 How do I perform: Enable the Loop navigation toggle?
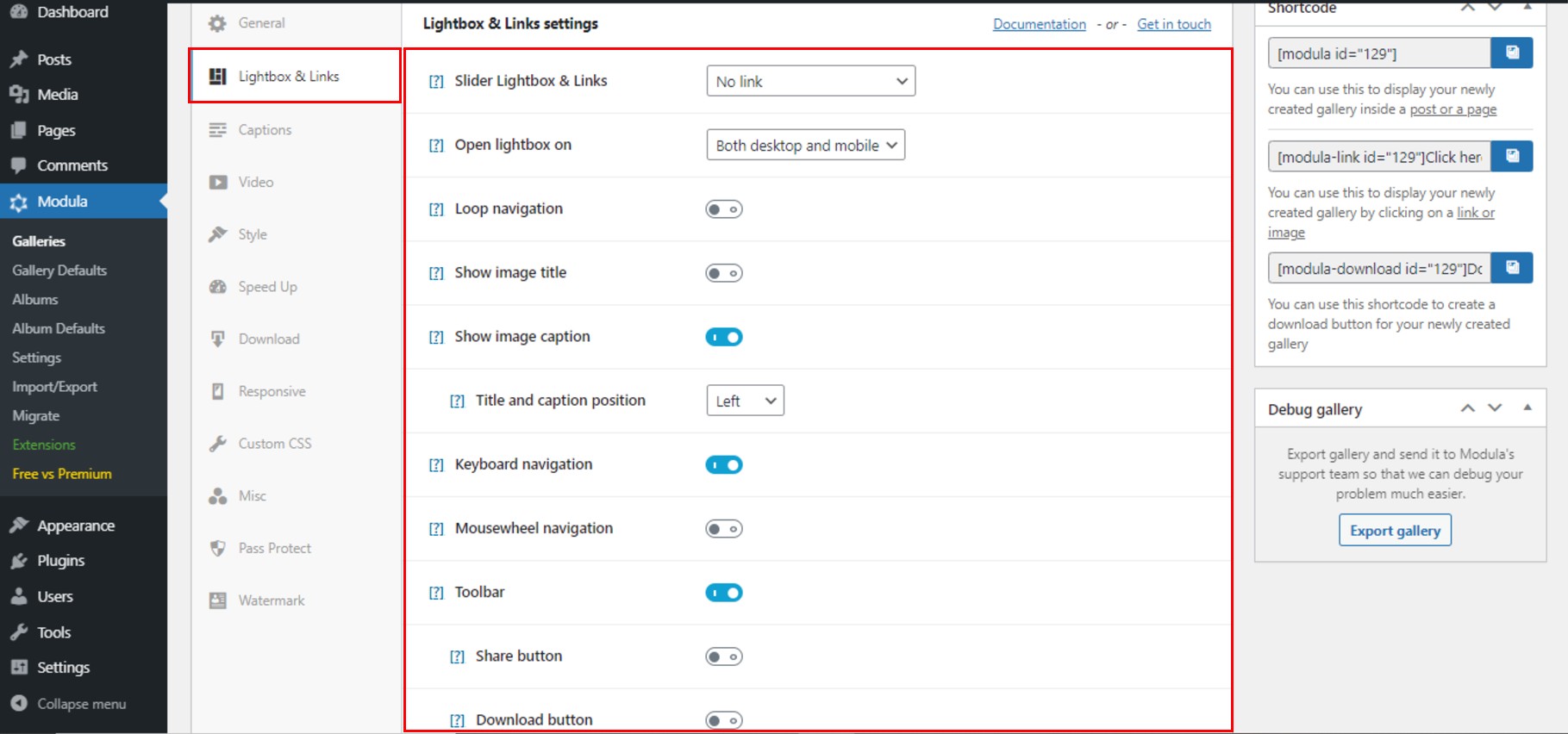(x=723, y=209)
